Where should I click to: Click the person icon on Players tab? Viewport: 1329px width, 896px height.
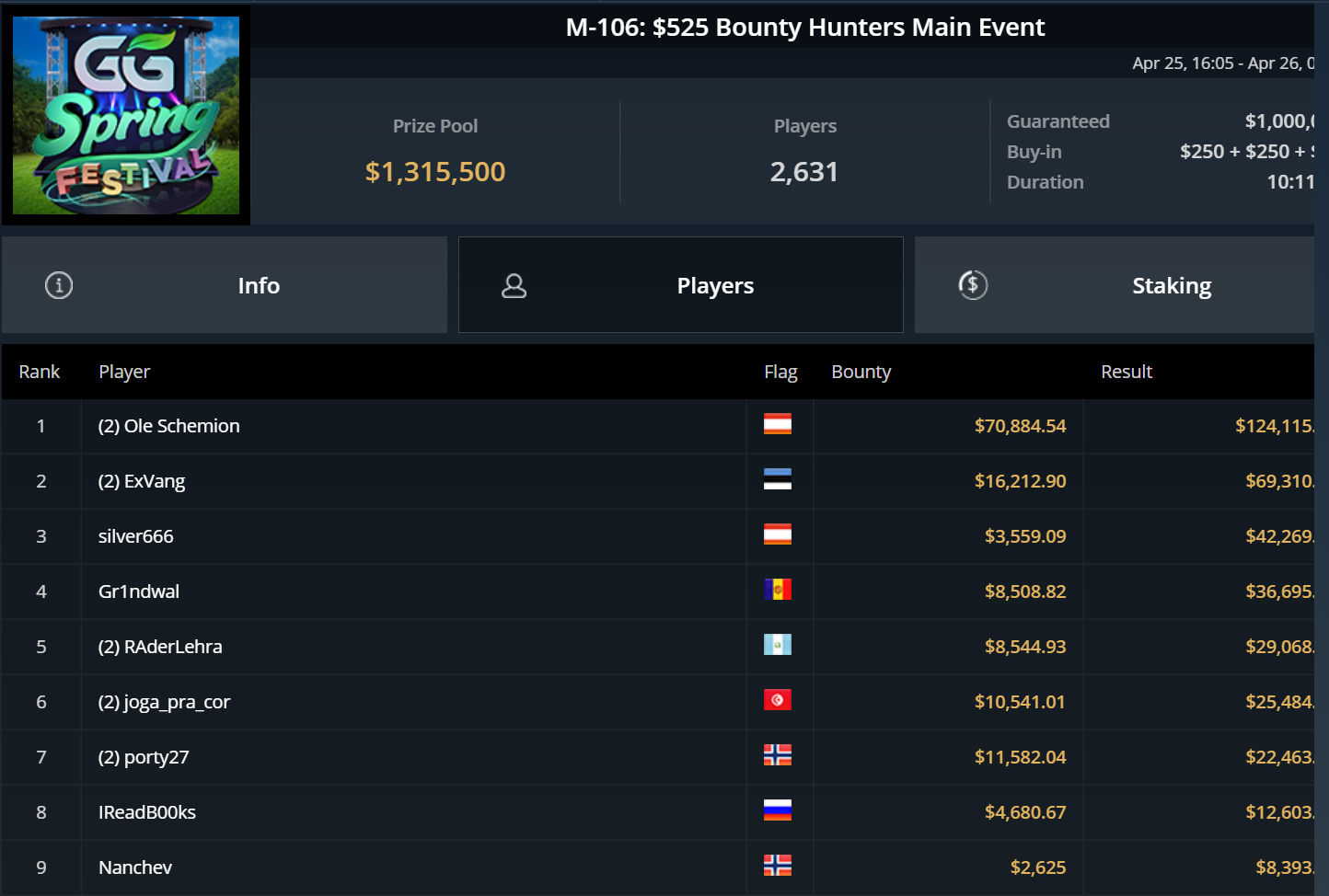[514, 286]
